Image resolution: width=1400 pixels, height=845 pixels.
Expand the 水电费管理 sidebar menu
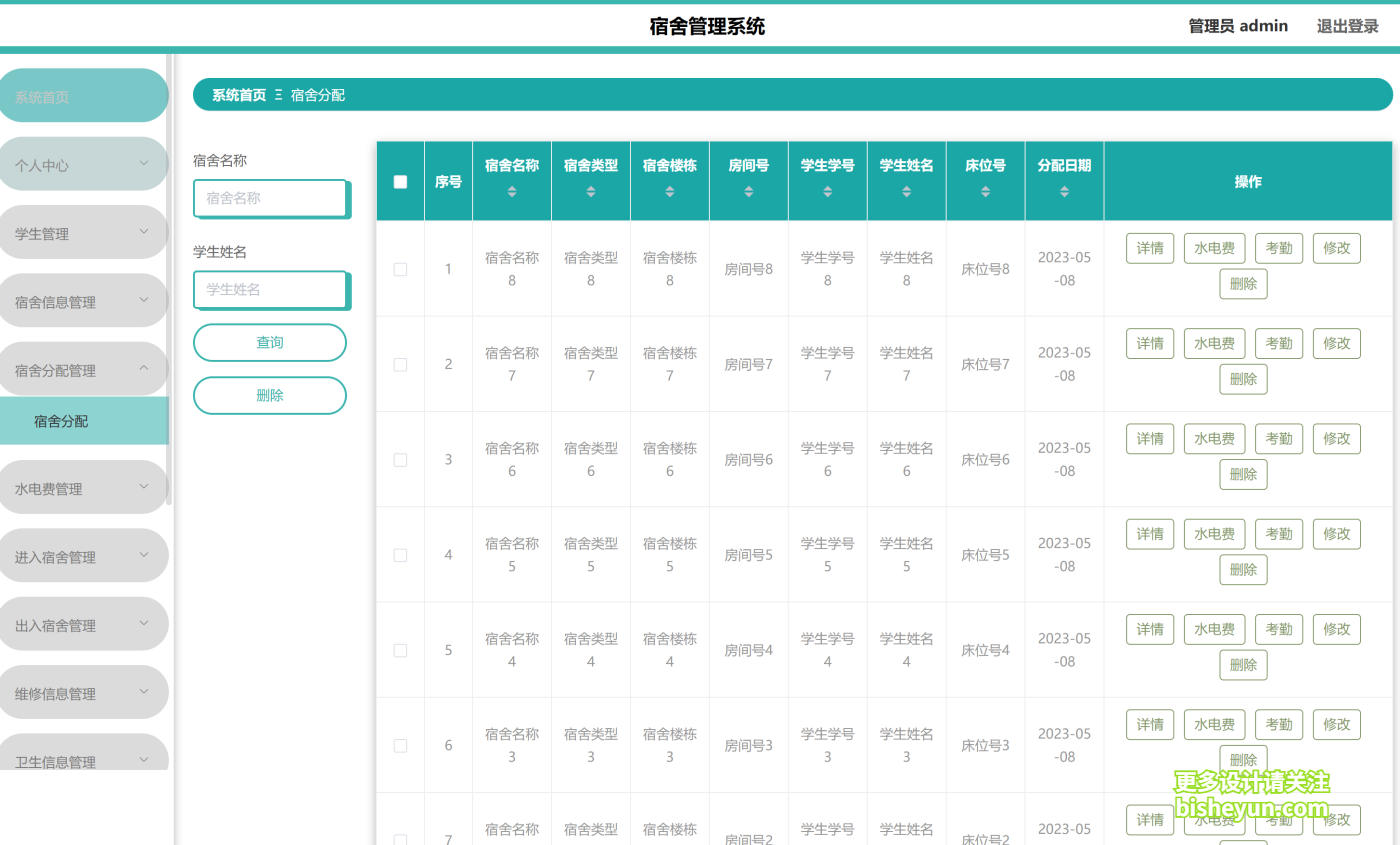[84, 488]
